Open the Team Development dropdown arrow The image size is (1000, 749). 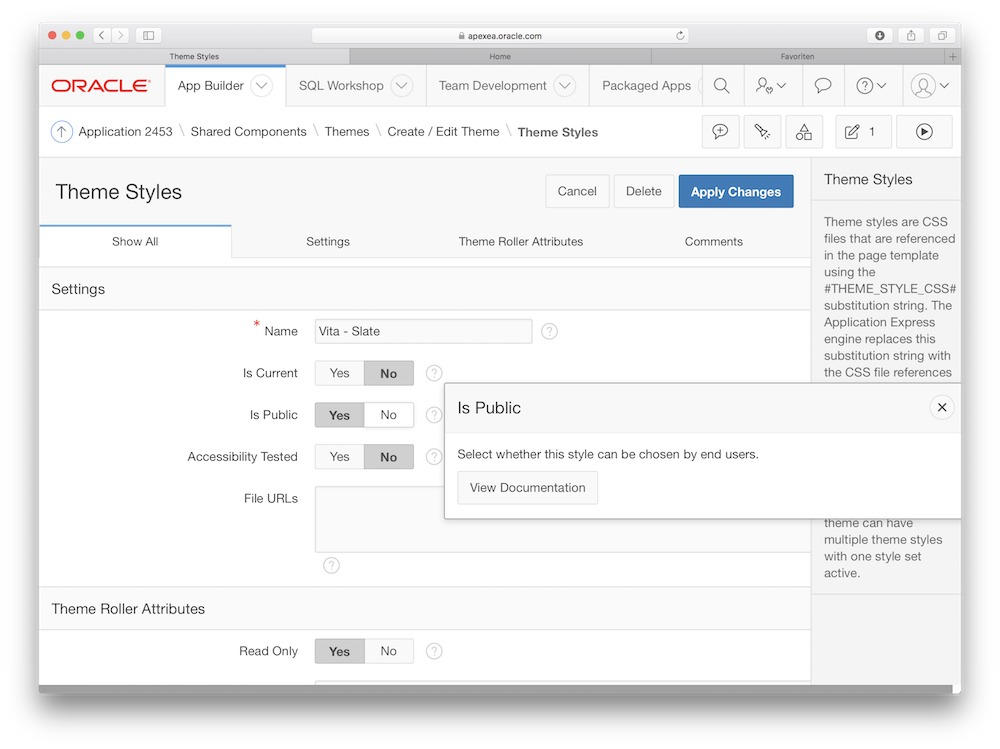point(564,86)
